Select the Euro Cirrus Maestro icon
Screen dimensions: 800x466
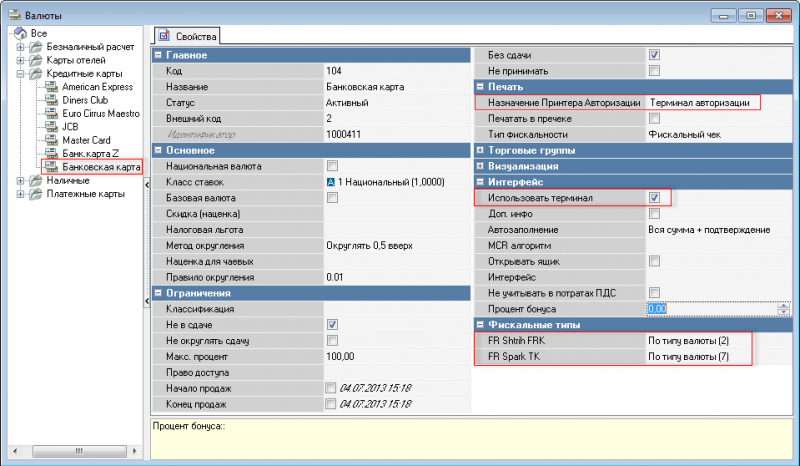pos(50,114)
